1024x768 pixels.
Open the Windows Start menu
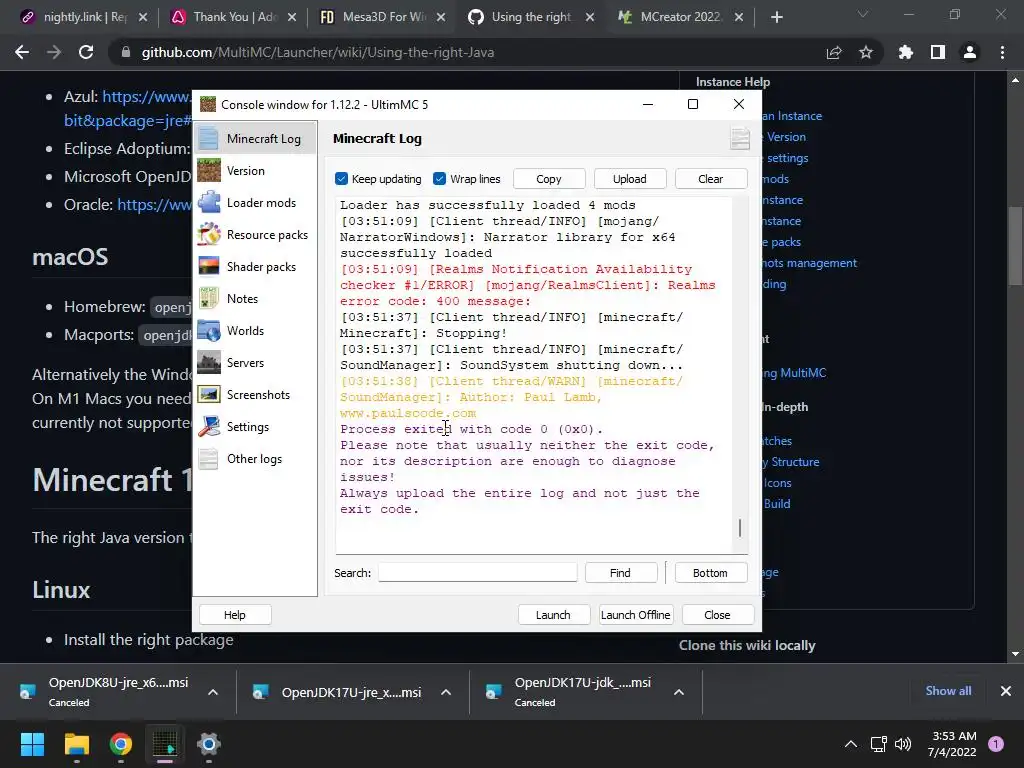32,744
